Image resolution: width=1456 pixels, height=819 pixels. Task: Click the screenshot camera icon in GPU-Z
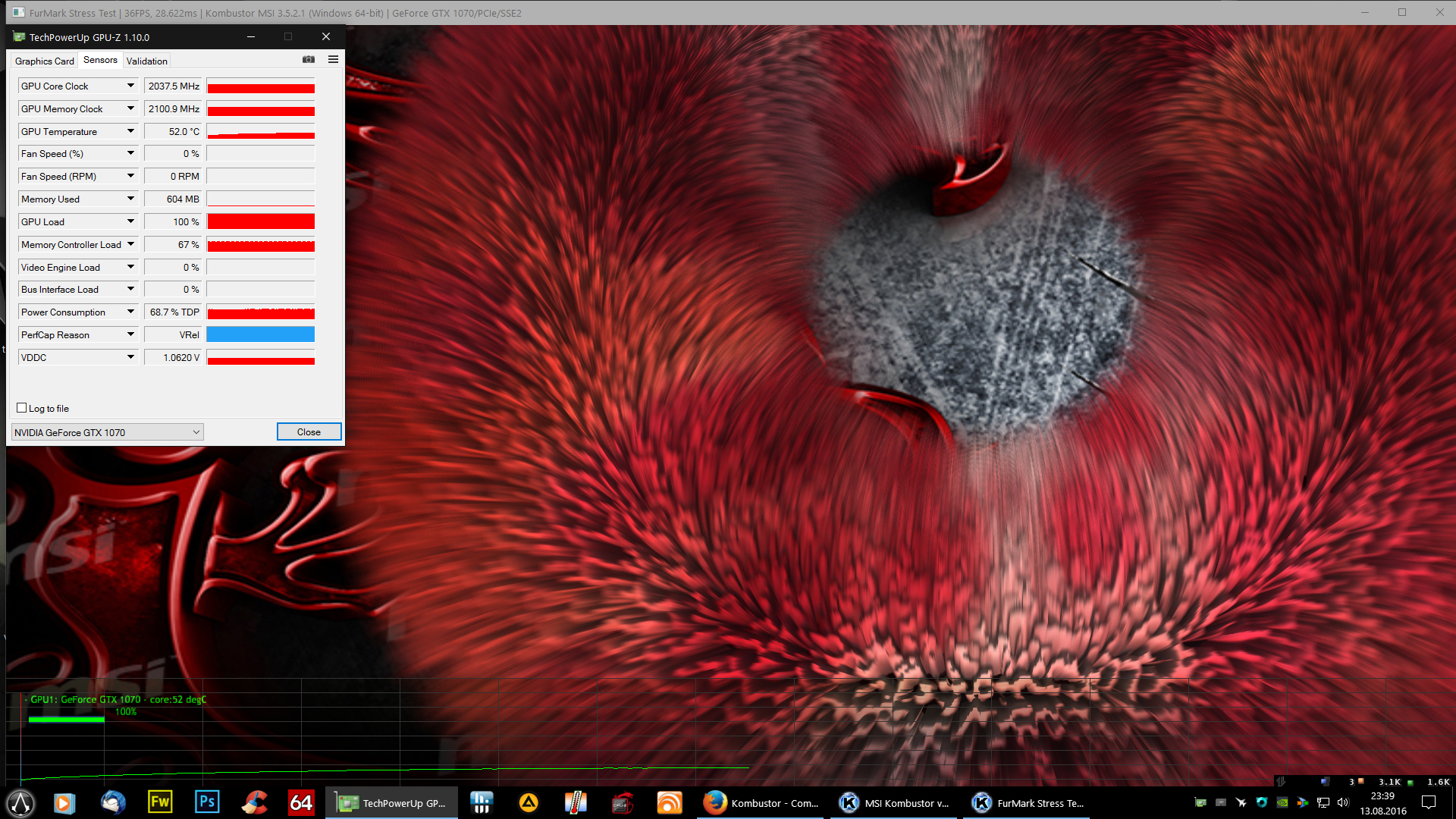[x=308, y=59]
